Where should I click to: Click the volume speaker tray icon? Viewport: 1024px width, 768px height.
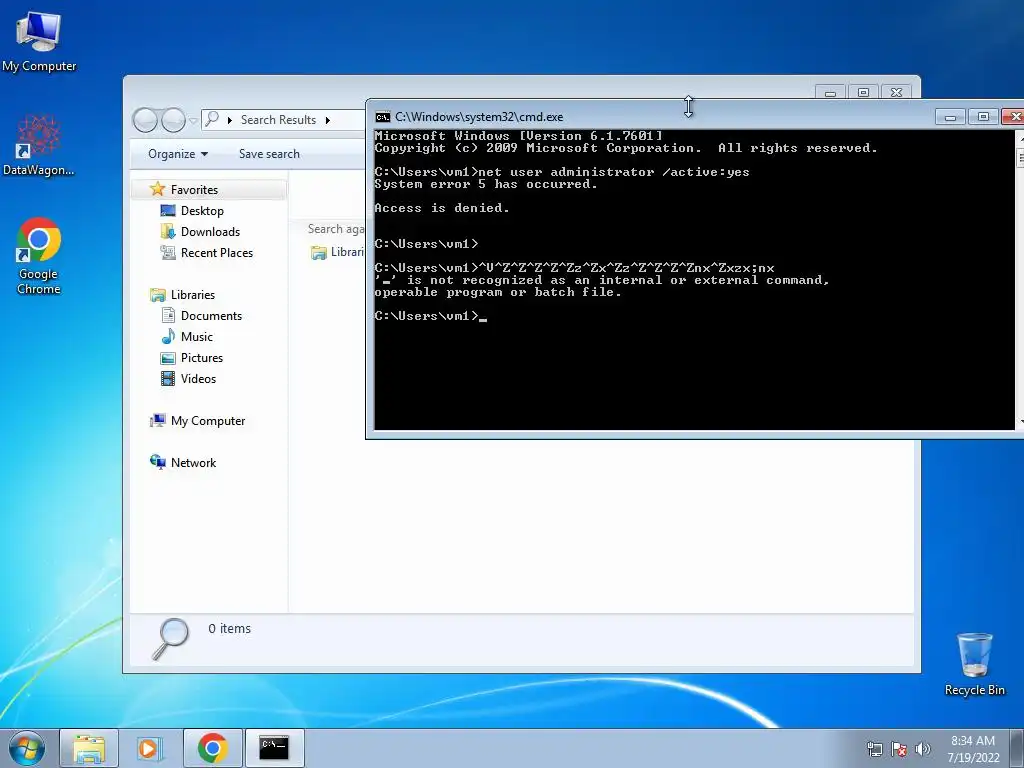click(x=923, y=749)
